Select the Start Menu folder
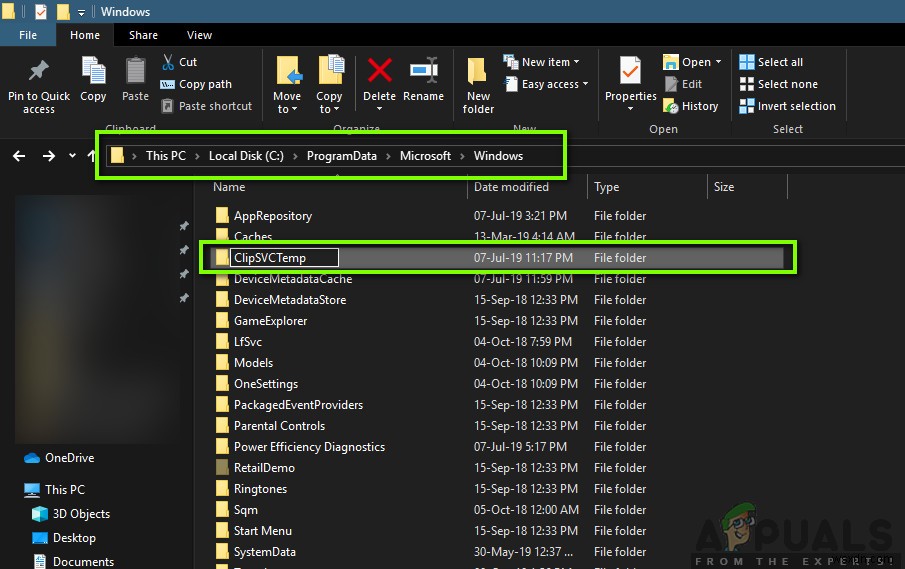The width and height of the screenshot is (905, 569). [x=263, y=531]
